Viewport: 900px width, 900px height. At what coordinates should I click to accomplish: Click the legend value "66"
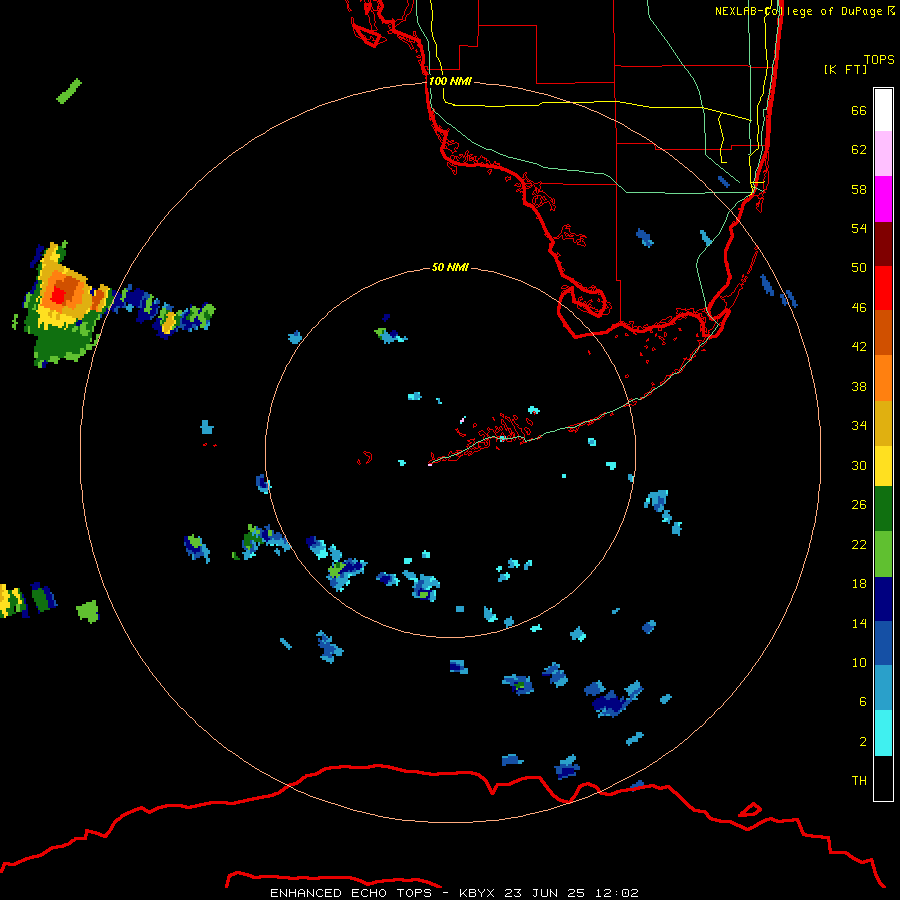coord(859,110)
